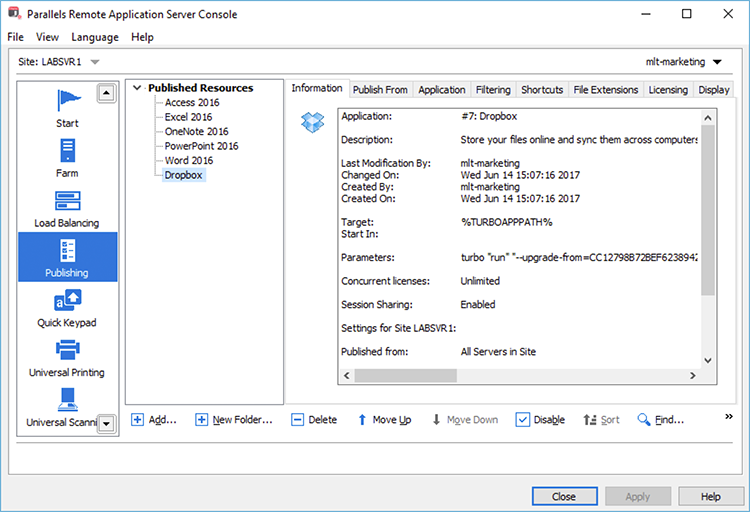Image resolution: width=750 pixels, height=512 pixels.
Task: Click the Help button at bottom
Action: pos(711,496)
